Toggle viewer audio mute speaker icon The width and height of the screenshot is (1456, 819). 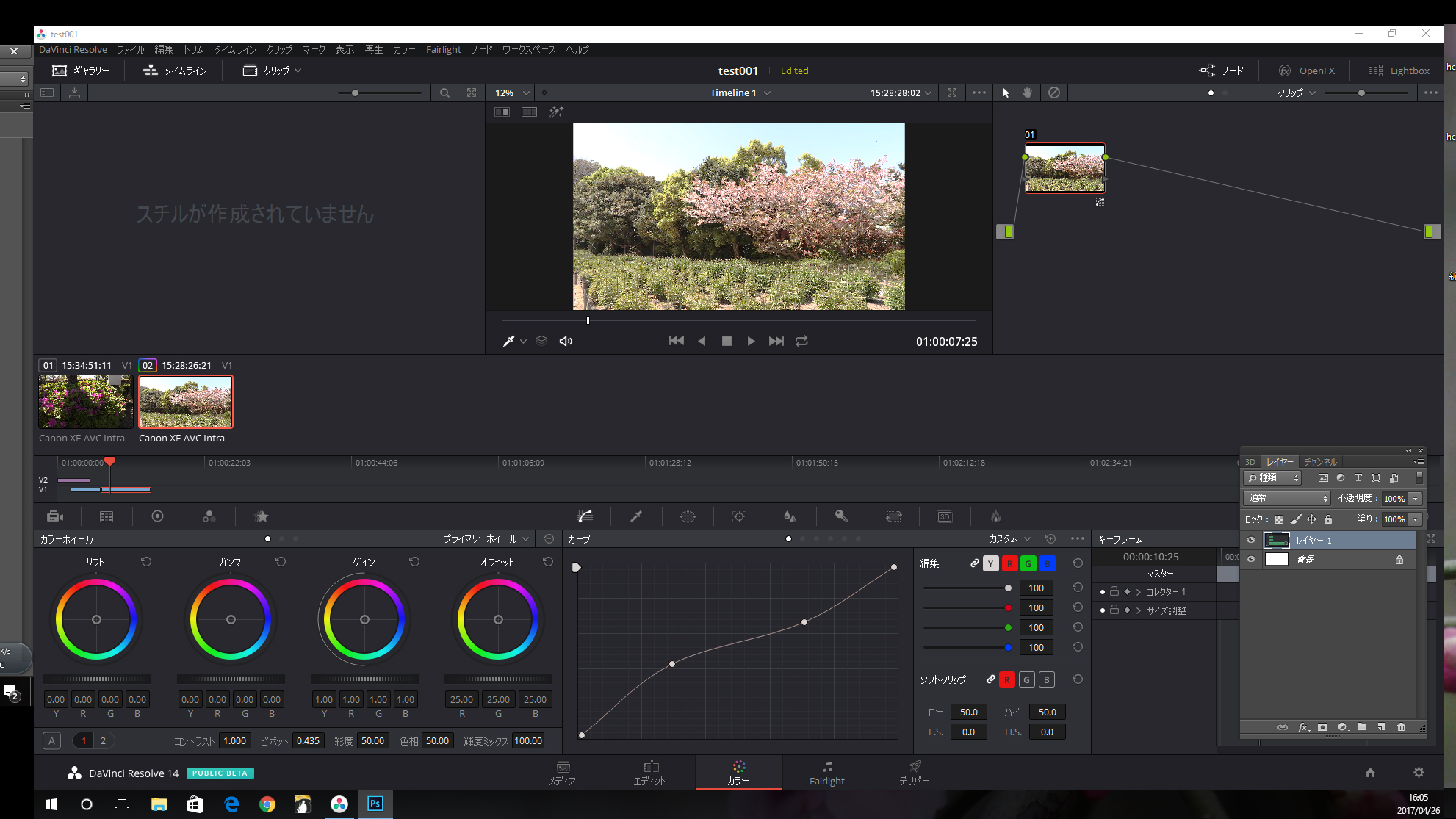(566, 341)
